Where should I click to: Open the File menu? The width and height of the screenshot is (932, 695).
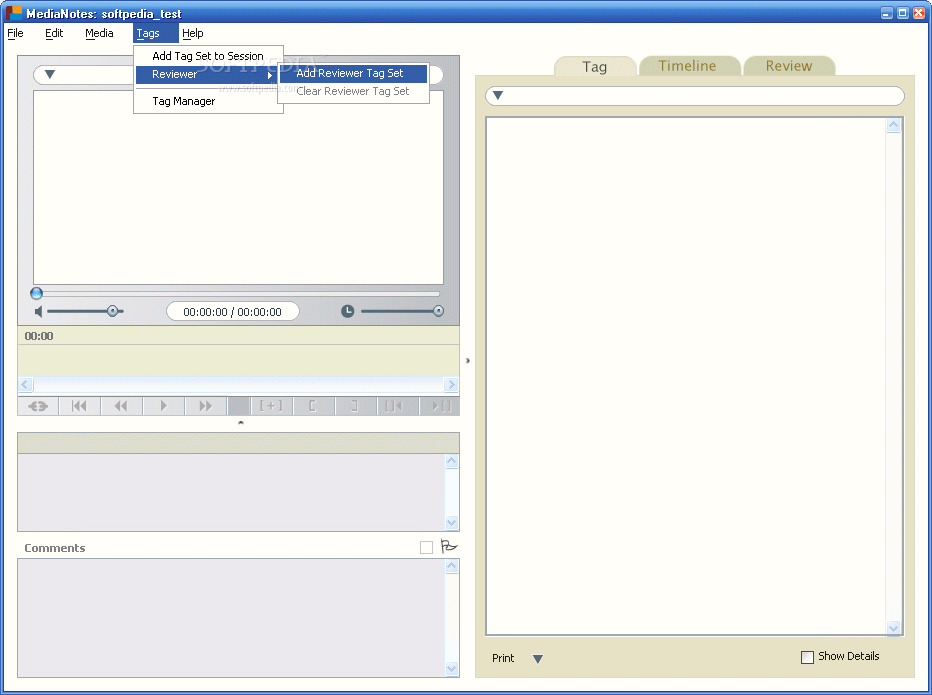15,33
